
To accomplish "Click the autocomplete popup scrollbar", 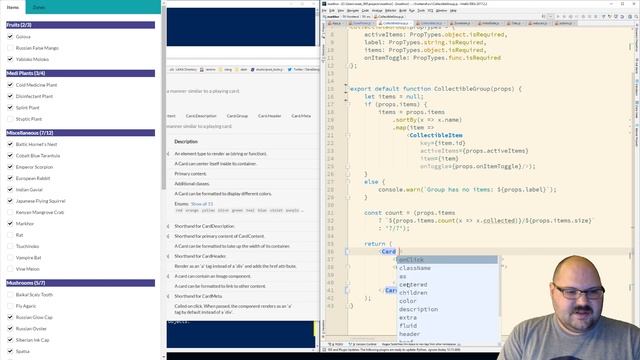I will pyautogui.click(x=500, y=286).
